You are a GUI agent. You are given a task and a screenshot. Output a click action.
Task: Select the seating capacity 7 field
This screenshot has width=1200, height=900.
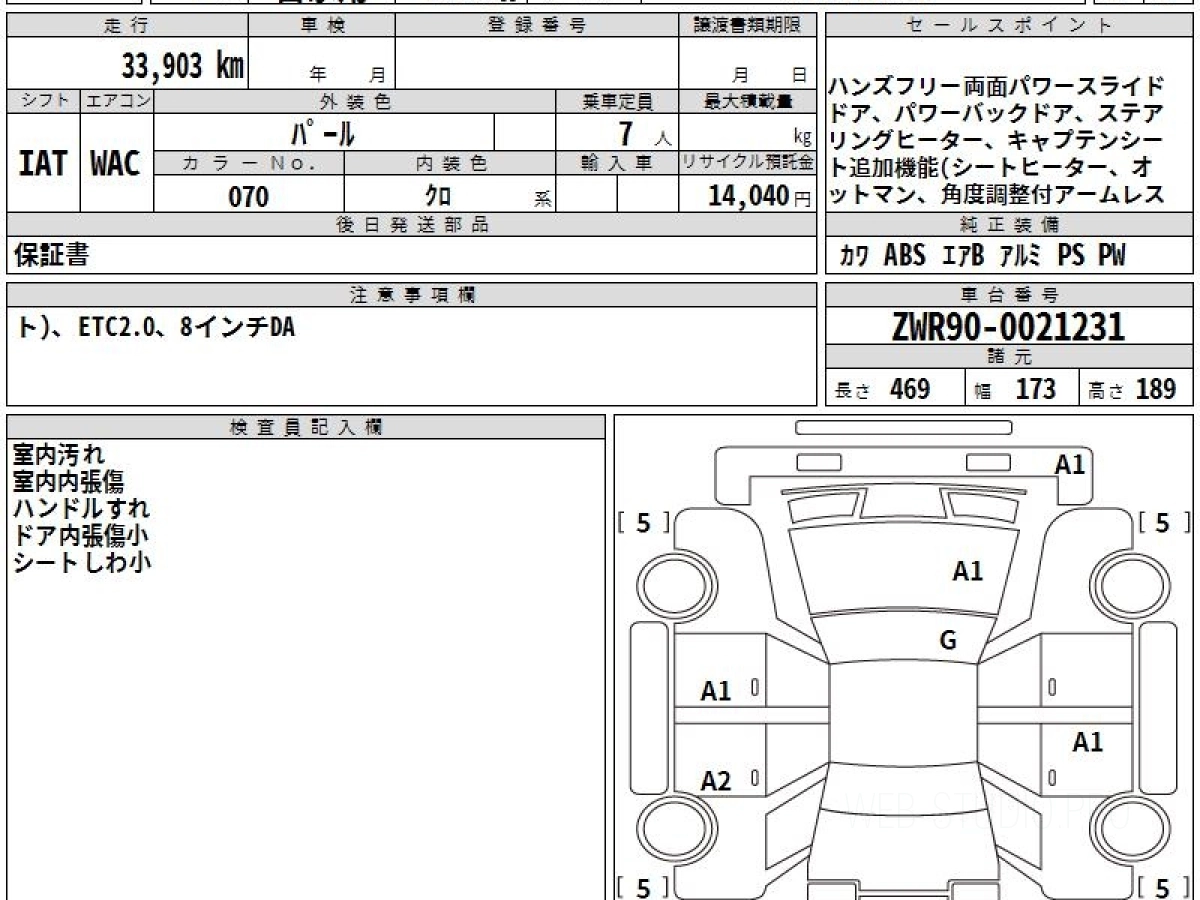pos(617,132)
